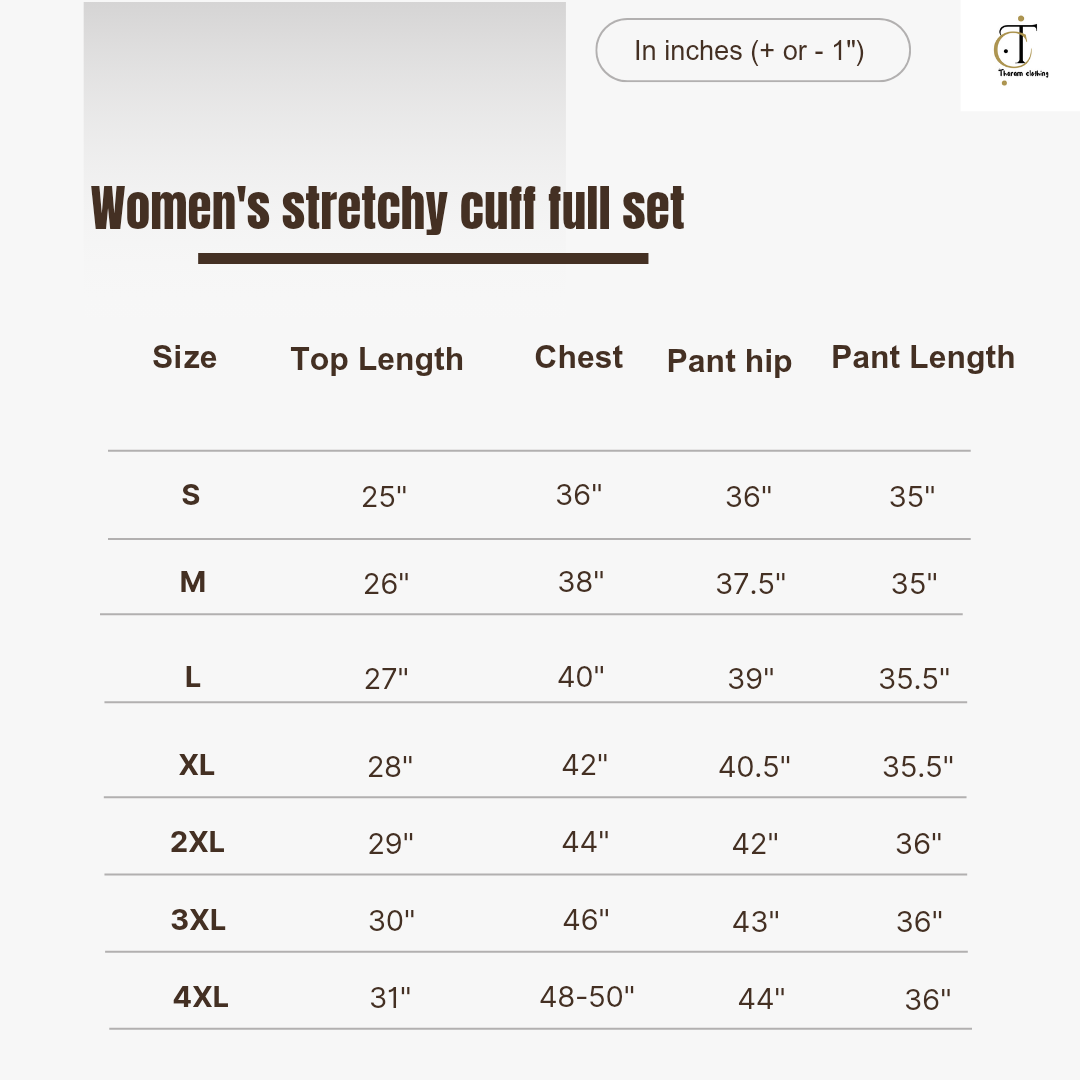This screenshot has width=1080, height=1080.
Task: Click the 2XL size row label
Action: click(x=197, y=842)
